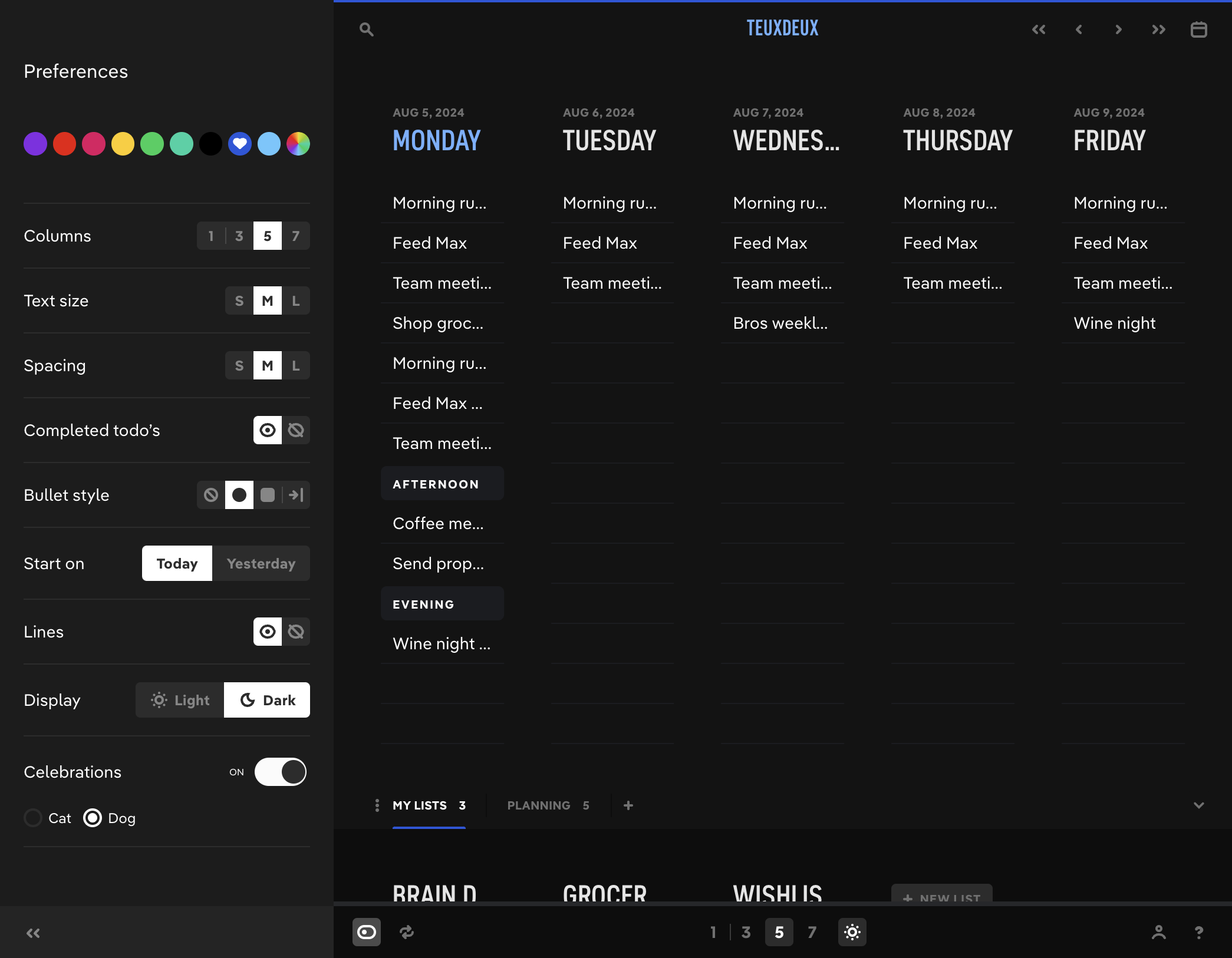Add a new list tab with plus icon
Viewport: 1232px width, 958px height.
point(628,805)
